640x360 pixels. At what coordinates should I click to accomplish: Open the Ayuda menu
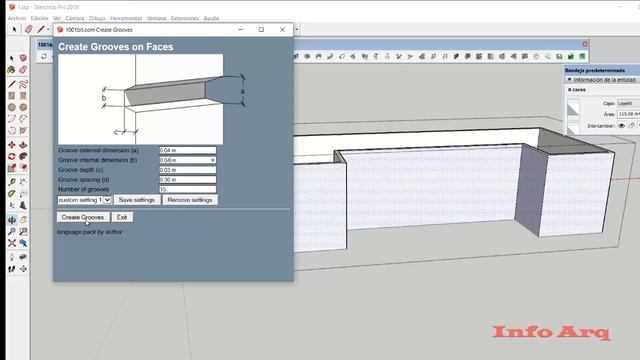coord(211,18)
